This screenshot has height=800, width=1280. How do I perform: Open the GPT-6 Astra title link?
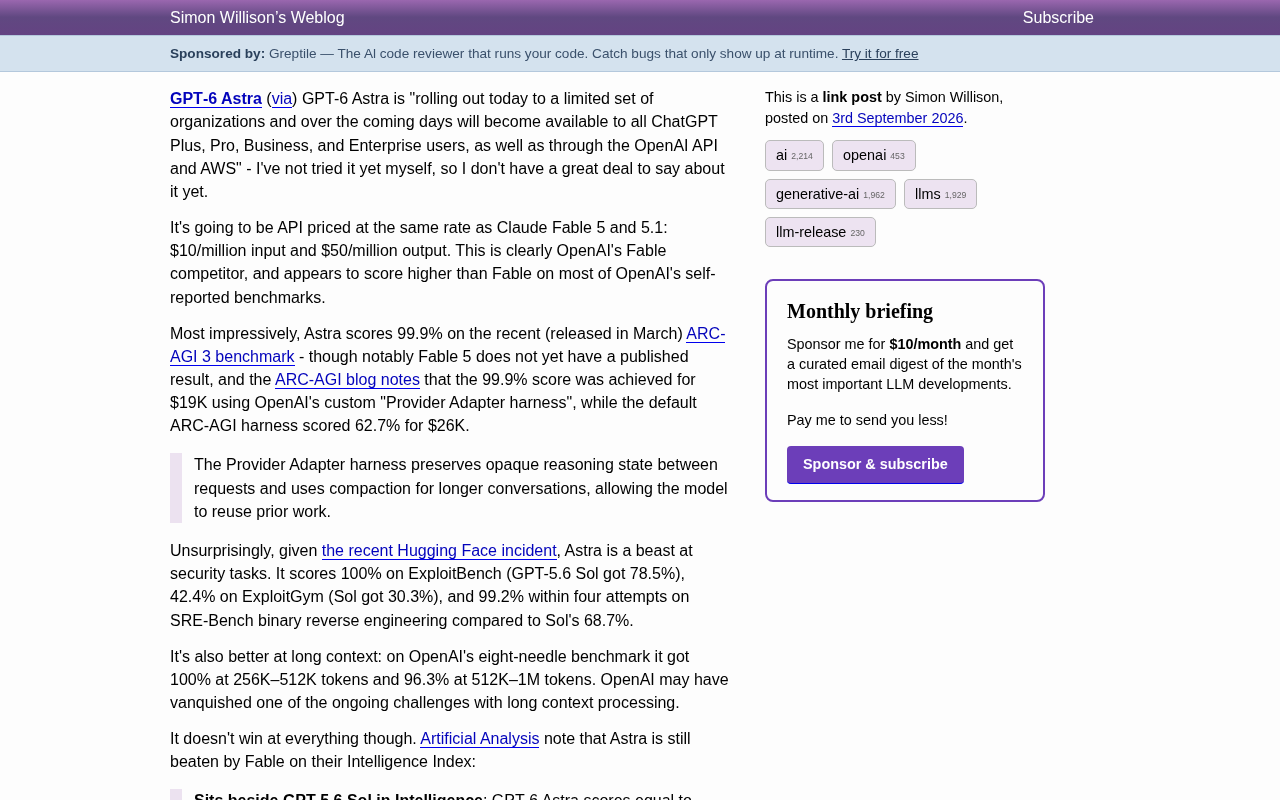point(216,99)
